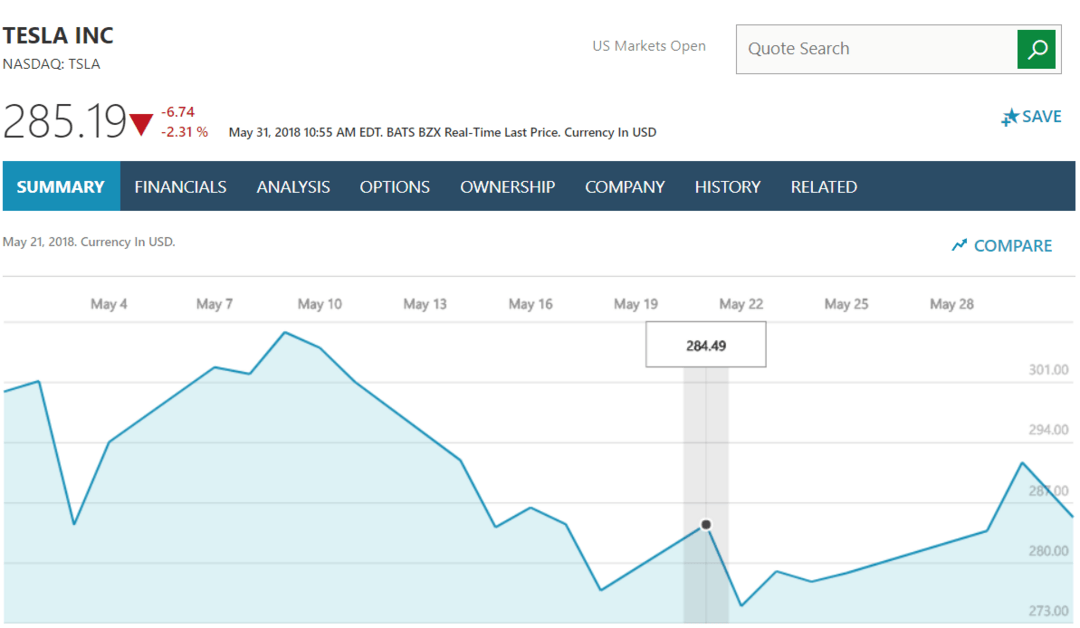The height and width of the screenshot is (628, 1080).
Task: Open the Summary tab
Action: 61,187
